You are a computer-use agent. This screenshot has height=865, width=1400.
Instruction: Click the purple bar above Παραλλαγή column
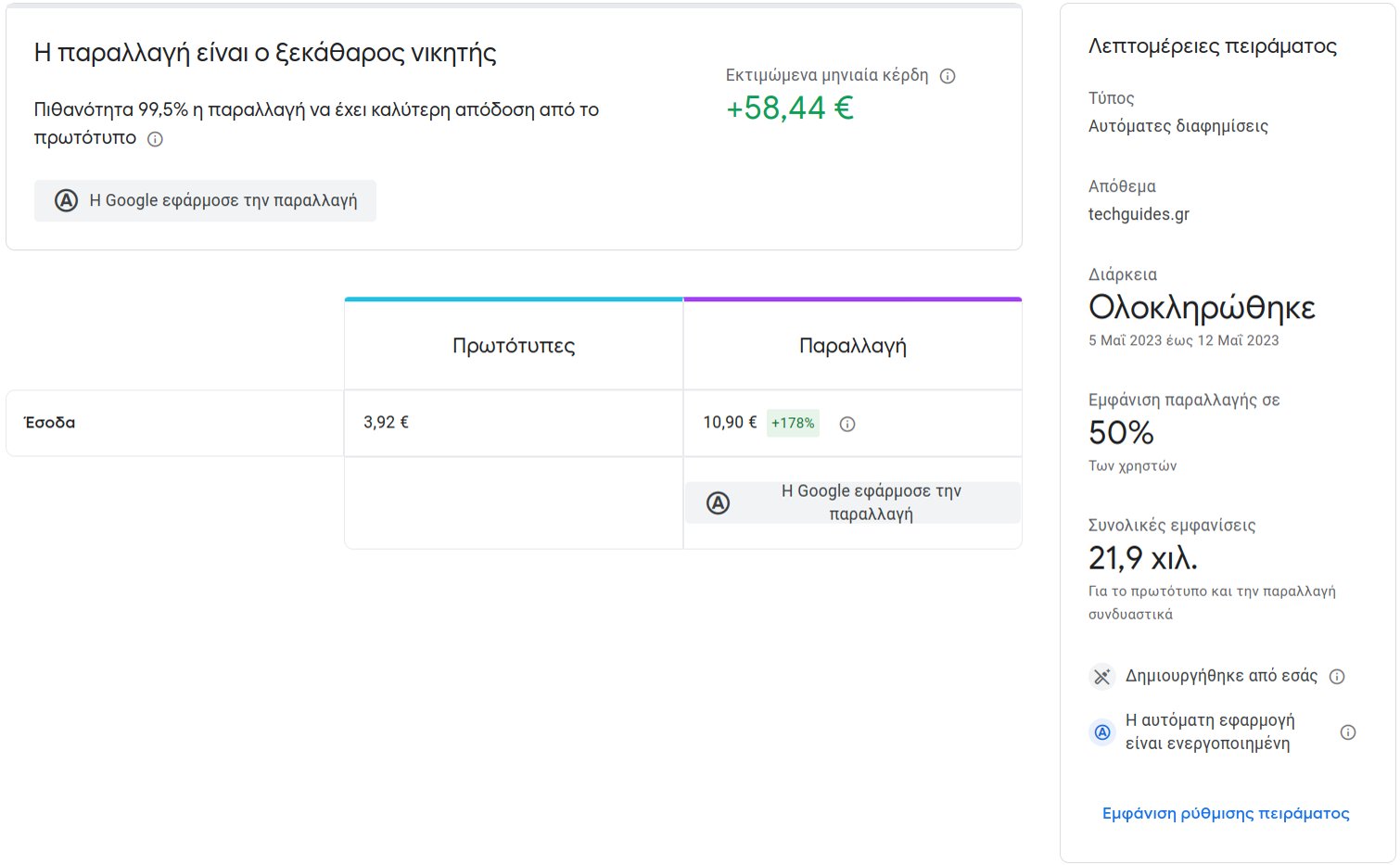(x=852, y=299)
